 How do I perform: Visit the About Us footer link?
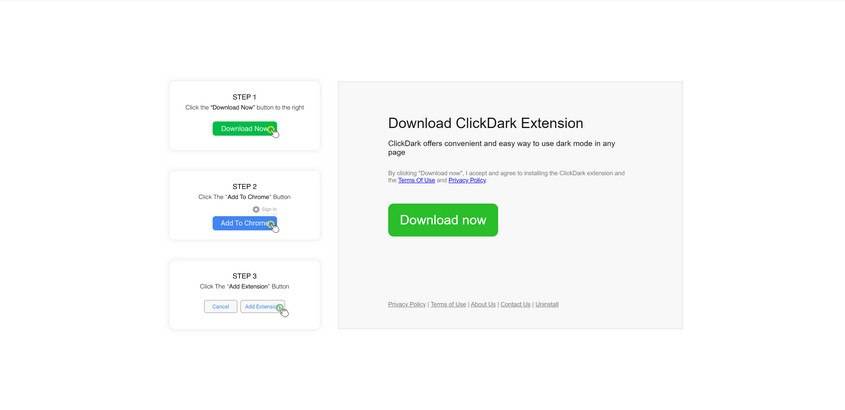click(483, 304)
